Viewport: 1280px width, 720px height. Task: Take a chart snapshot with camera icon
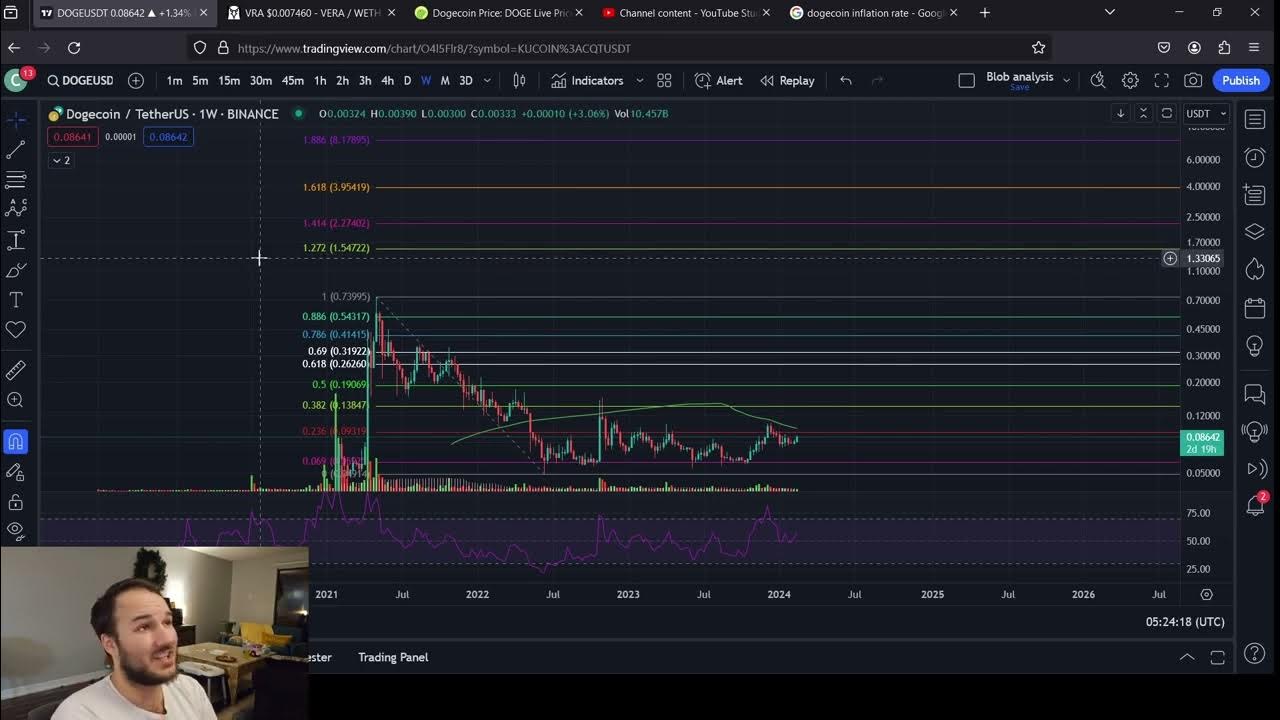(x=1193, y=80)
